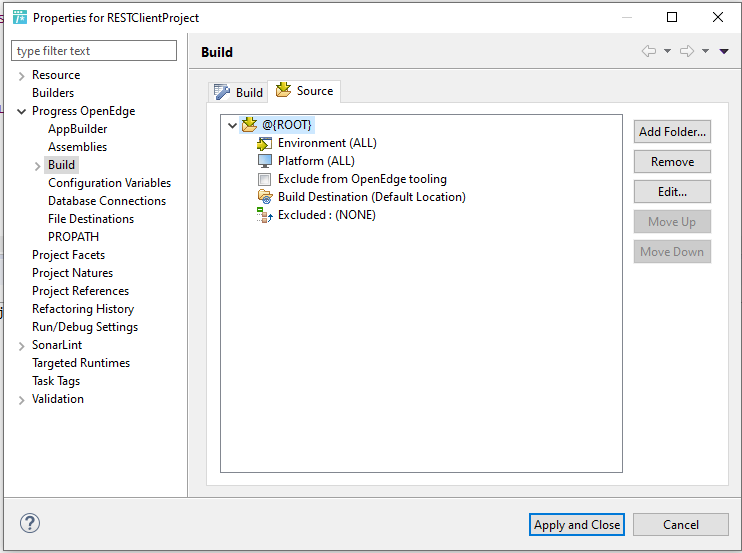Click the type filter text field

[x=94, y=51]
